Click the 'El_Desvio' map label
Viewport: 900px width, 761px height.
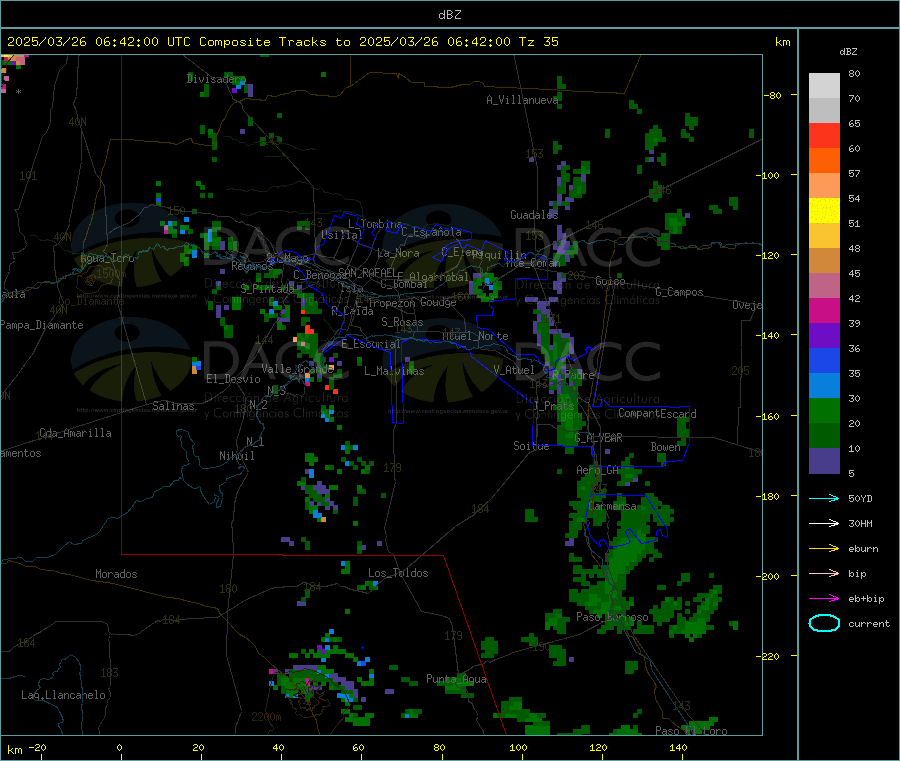[233, 379]
